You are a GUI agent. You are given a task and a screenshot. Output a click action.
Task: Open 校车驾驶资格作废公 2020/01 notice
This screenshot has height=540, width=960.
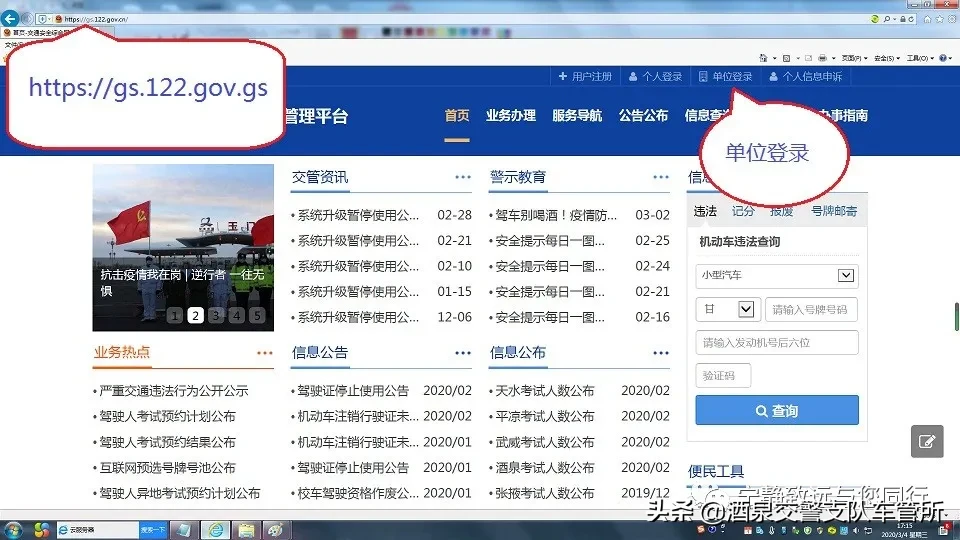(358, 493)
